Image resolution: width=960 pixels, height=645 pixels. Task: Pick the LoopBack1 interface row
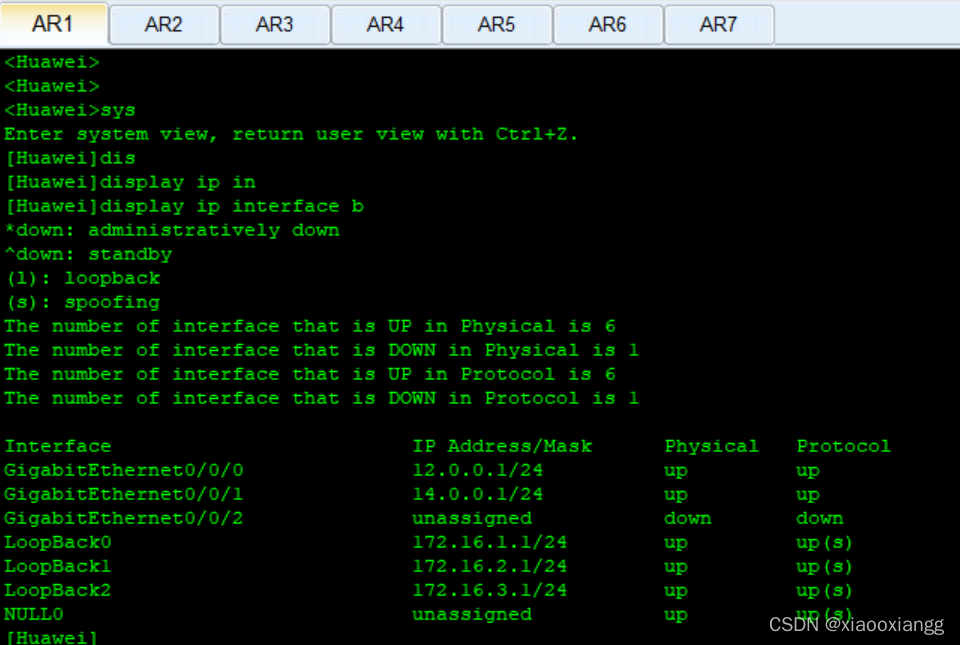[x=58, y=566]
